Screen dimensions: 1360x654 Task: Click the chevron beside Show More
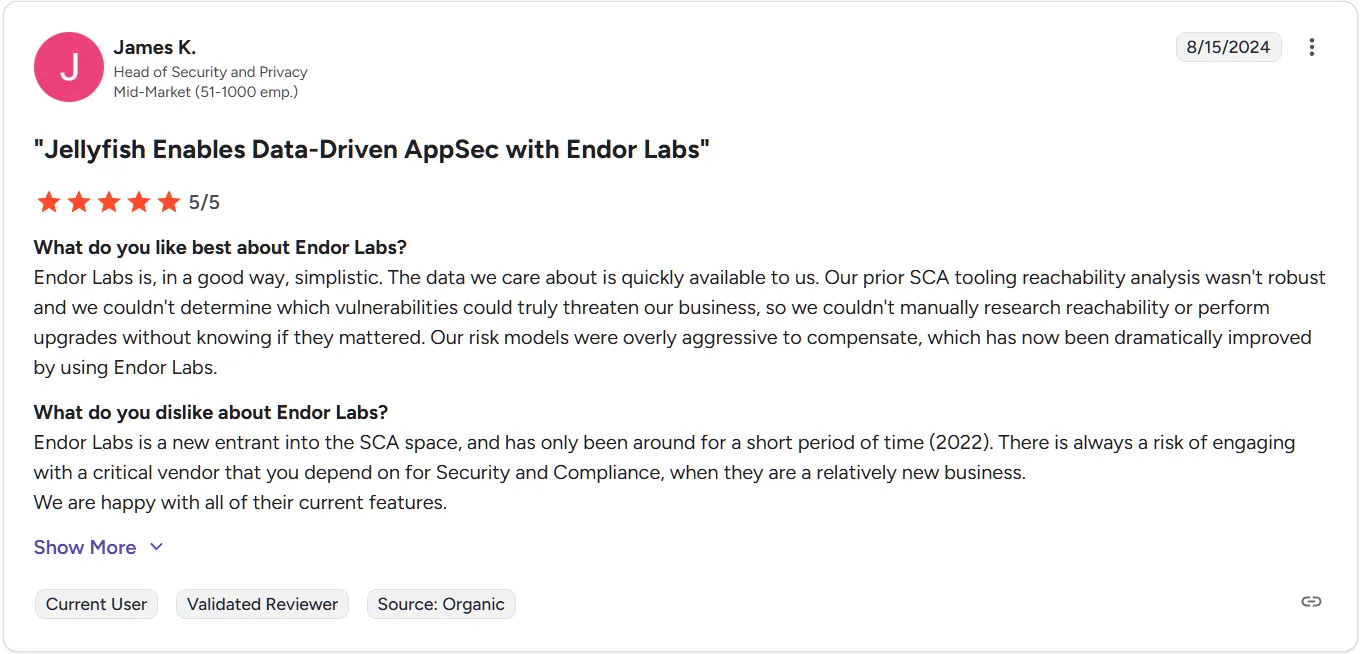pos(155,547)
